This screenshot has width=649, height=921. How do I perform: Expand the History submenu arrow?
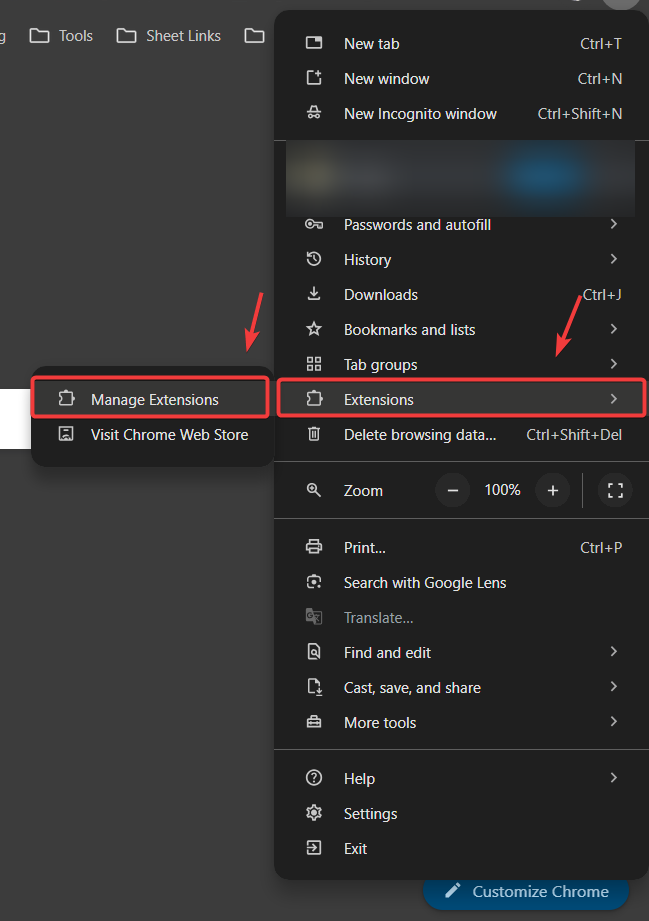click(614, 258)
